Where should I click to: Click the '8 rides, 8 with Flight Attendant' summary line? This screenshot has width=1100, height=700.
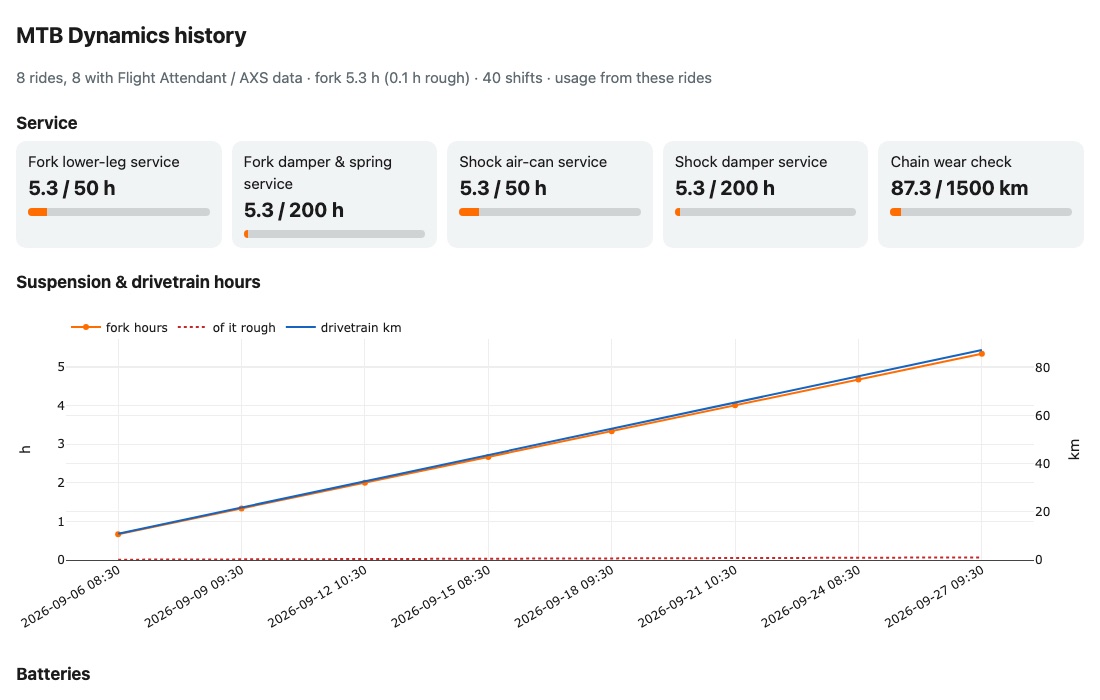pyautogui.click(x=364, y=78)
